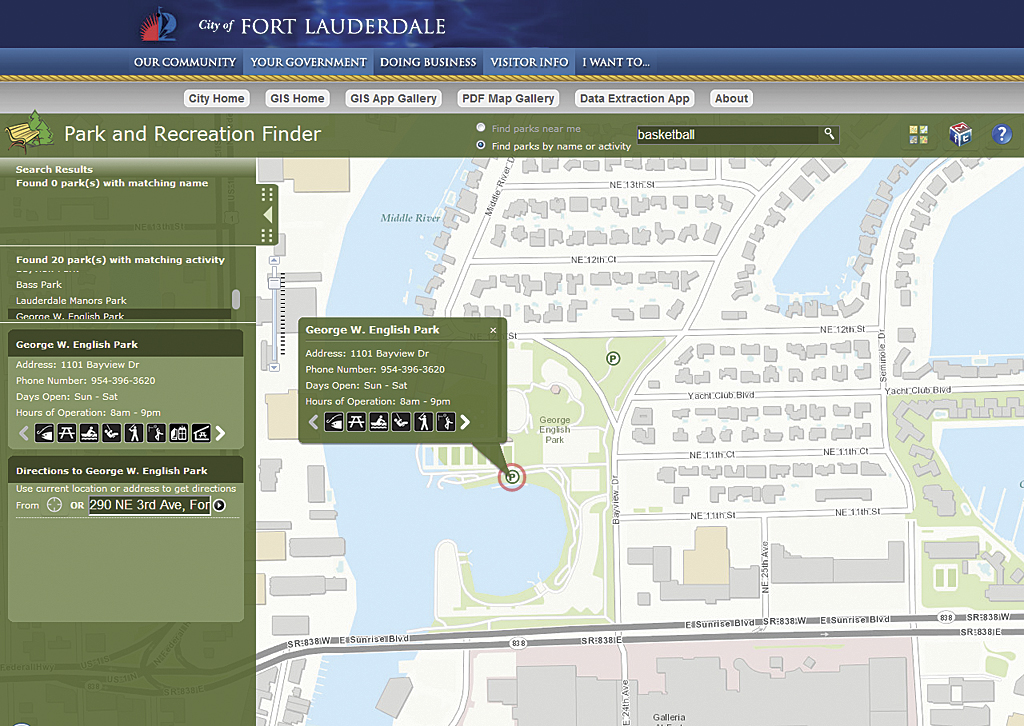1024x726 pixels.
Task: Open GIS App Gallery
Action: pos(393,99)
